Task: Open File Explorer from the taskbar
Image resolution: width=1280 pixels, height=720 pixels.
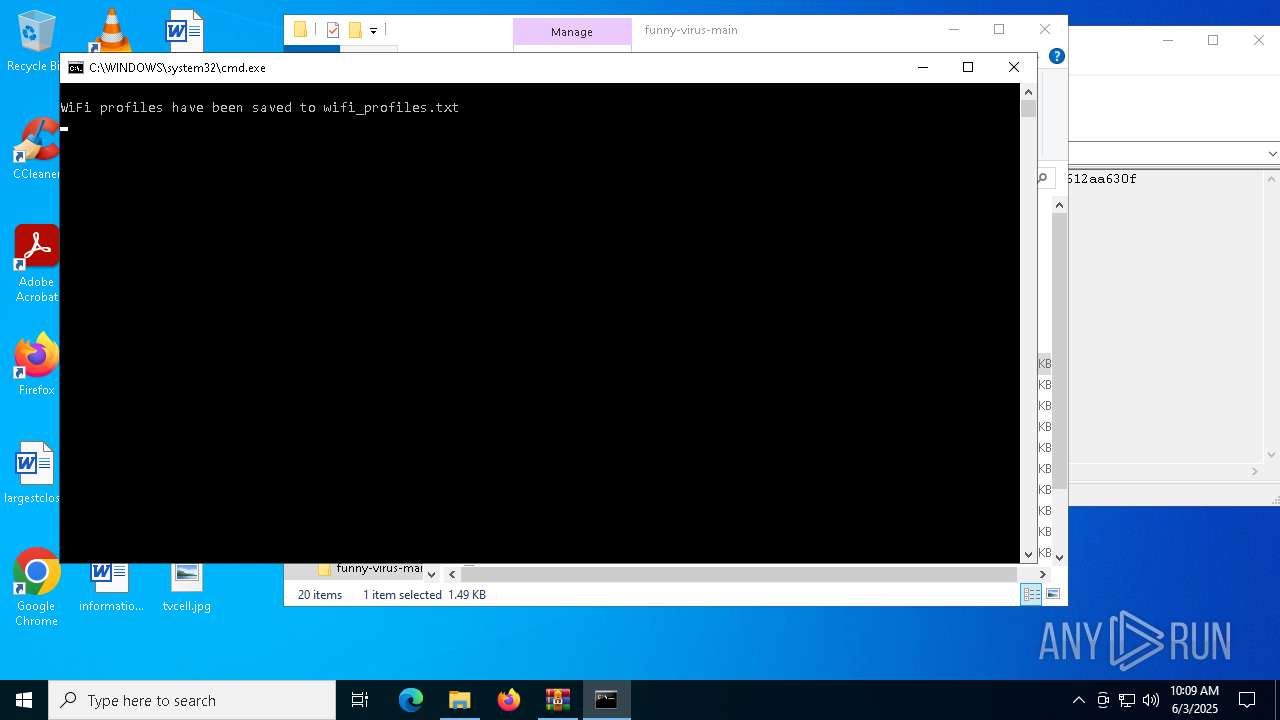Action: coord(459,700)
